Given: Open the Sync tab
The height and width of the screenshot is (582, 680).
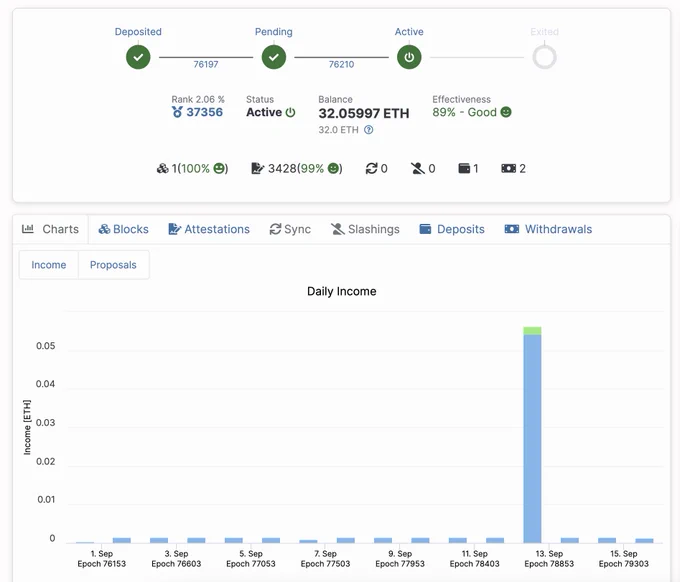Looking at the screenshot, I should [290, 229].
